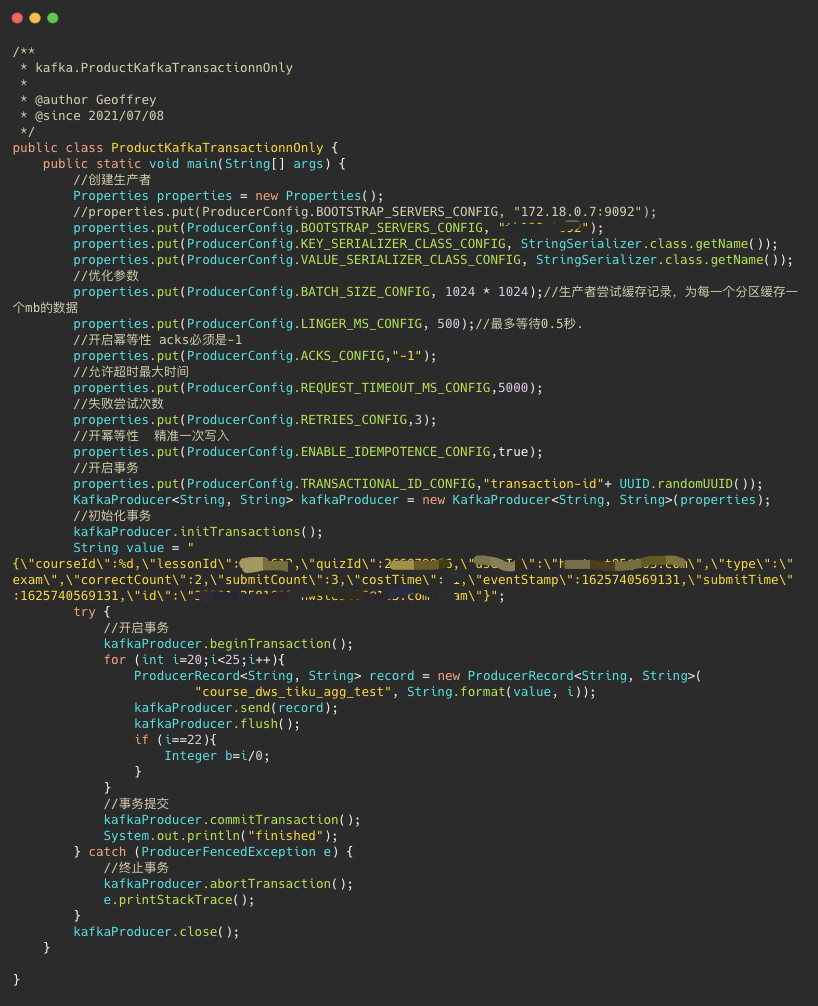This screenshot has width=818, height=1006.
Task: Click RETRIES_CONFIG,3 line
Action: click(x=255, y=420)
